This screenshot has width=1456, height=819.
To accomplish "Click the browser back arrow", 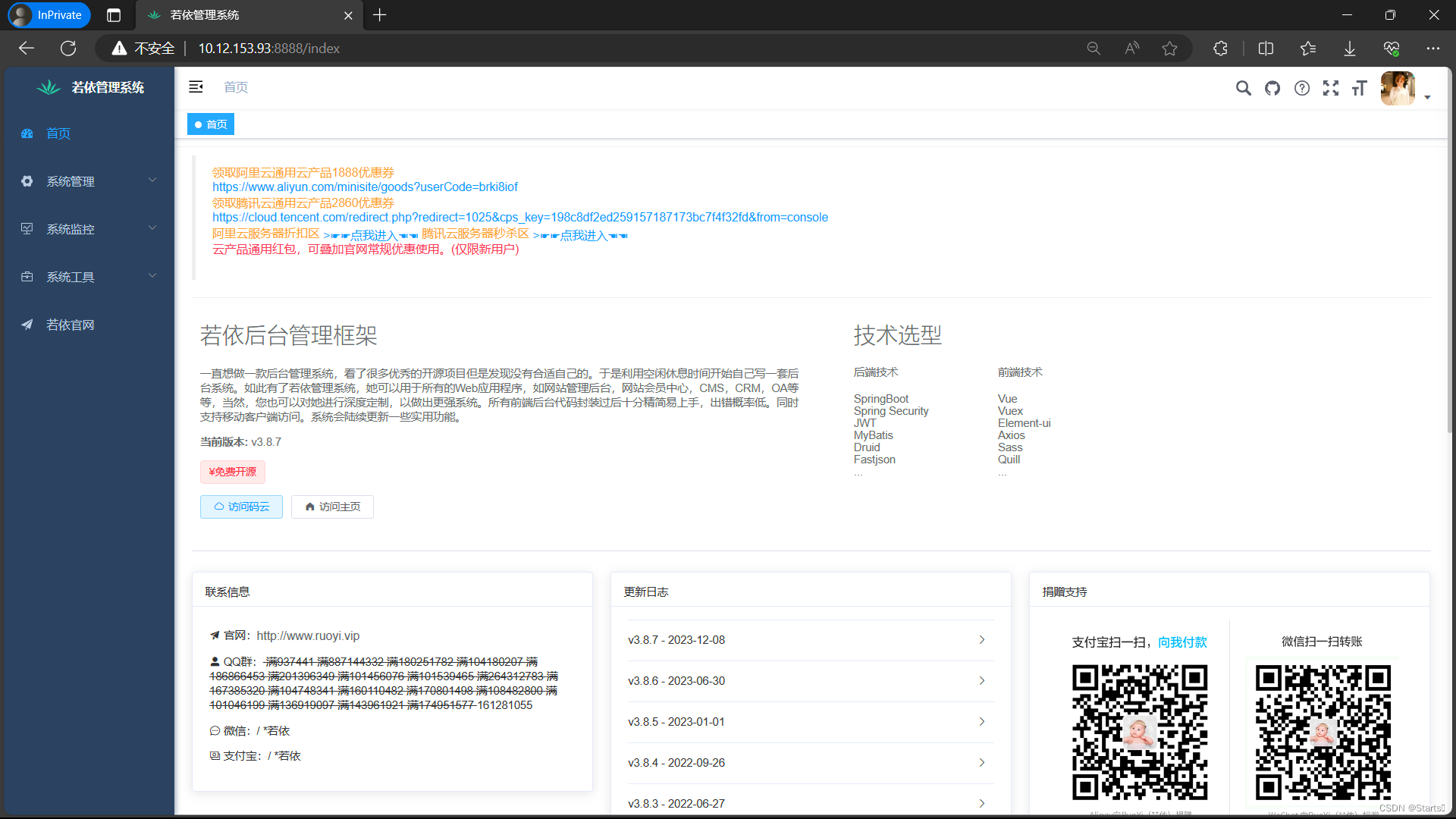I will click(27, 49).
